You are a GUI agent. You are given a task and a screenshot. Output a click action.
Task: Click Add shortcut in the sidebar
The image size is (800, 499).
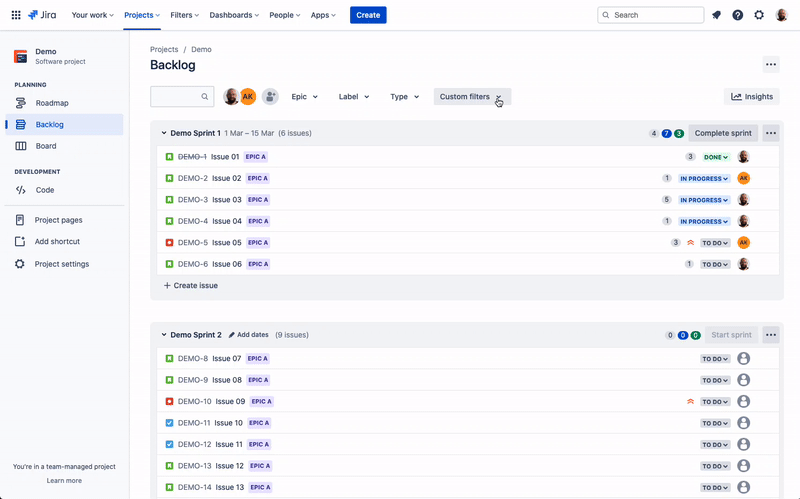pos(64,241)
